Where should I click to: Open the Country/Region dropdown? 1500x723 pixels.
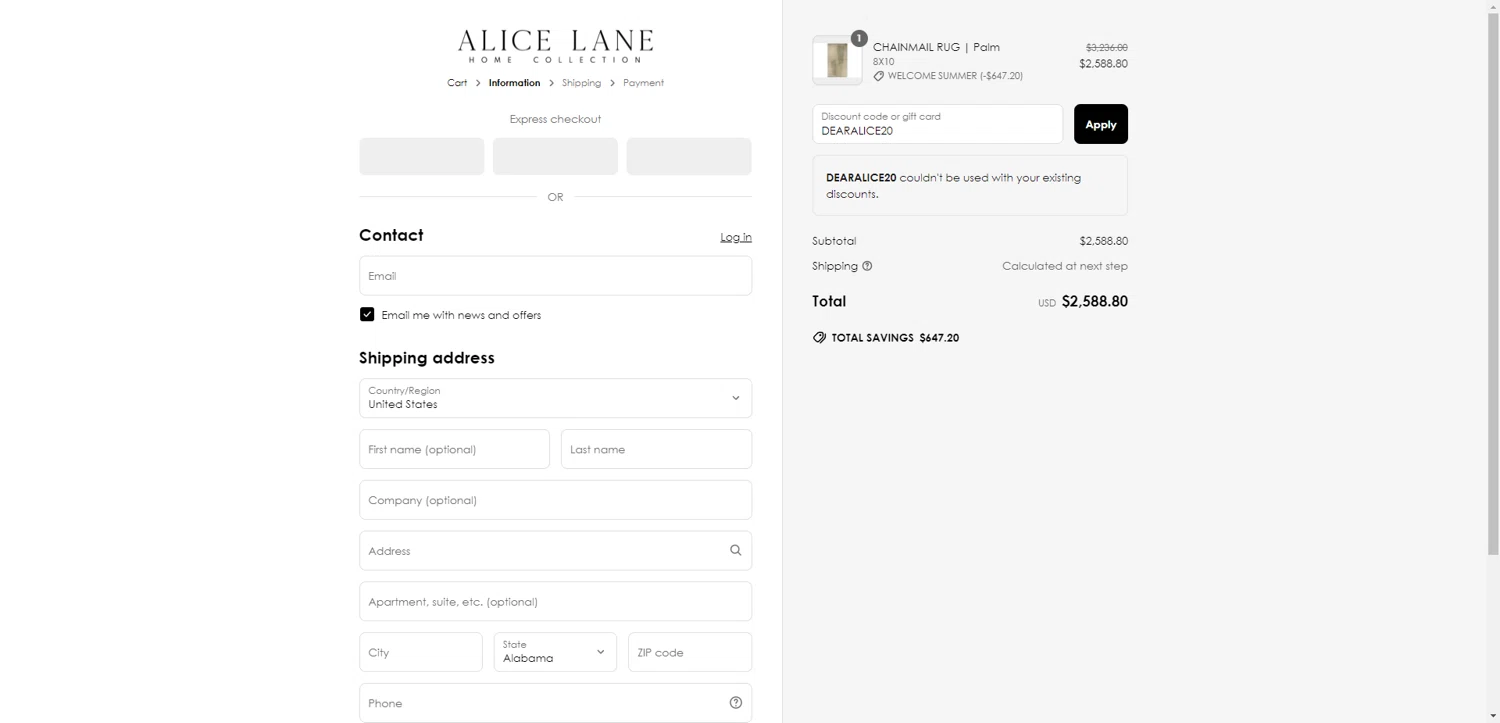click(555, 398)
